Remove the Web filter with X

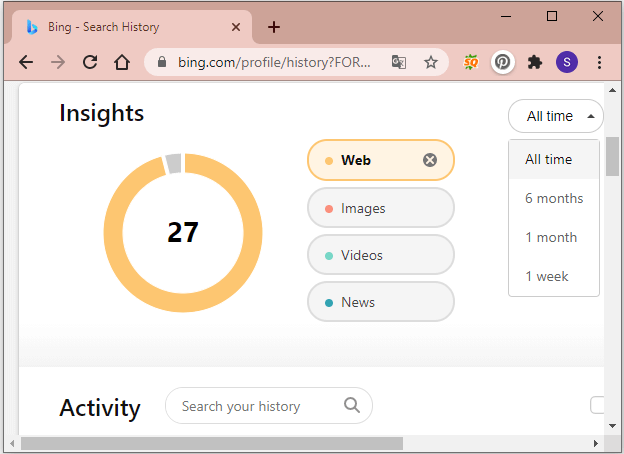point(430,160)
